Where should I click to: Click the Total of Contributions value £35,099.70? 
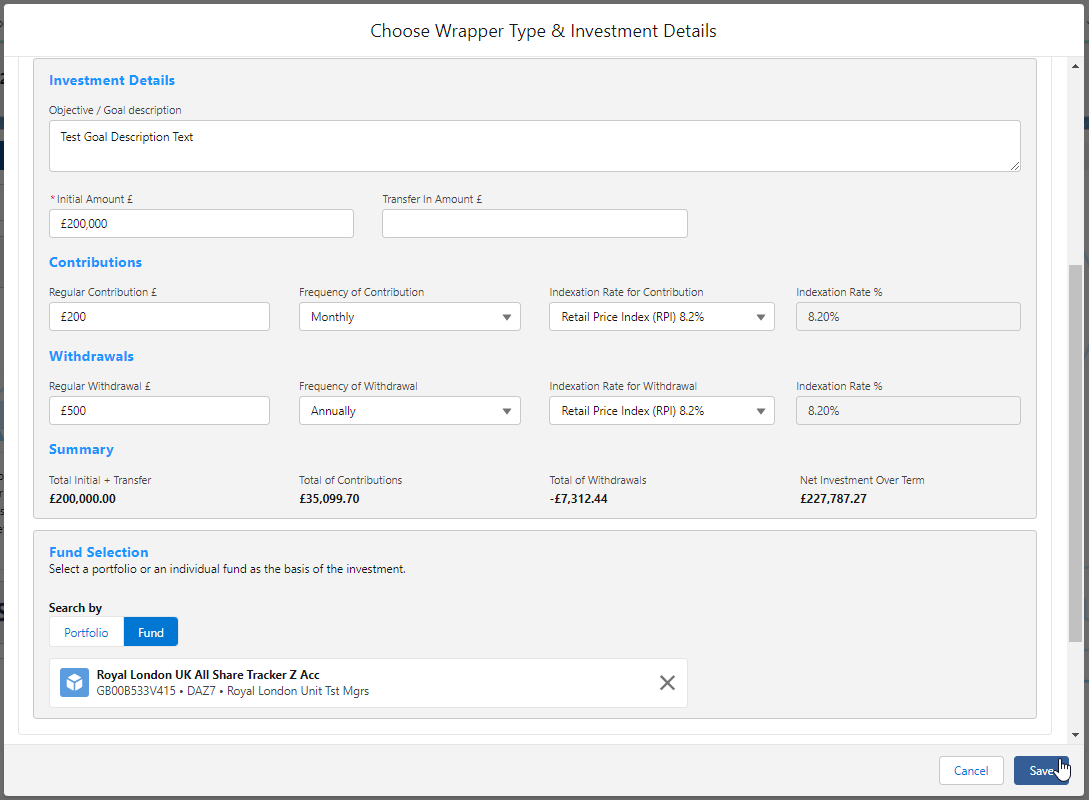pos(329,499)
